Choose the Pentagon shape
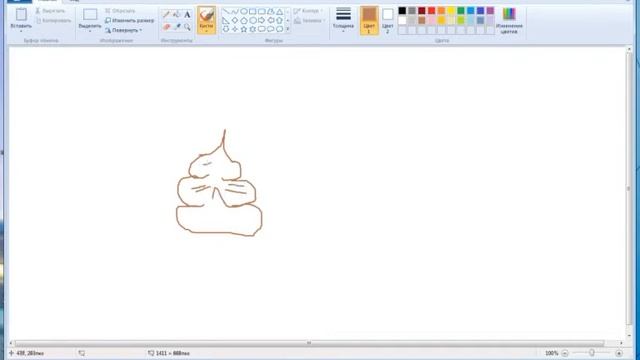The height and width of the screenshot is (360, 640). [x=244, y=20]
